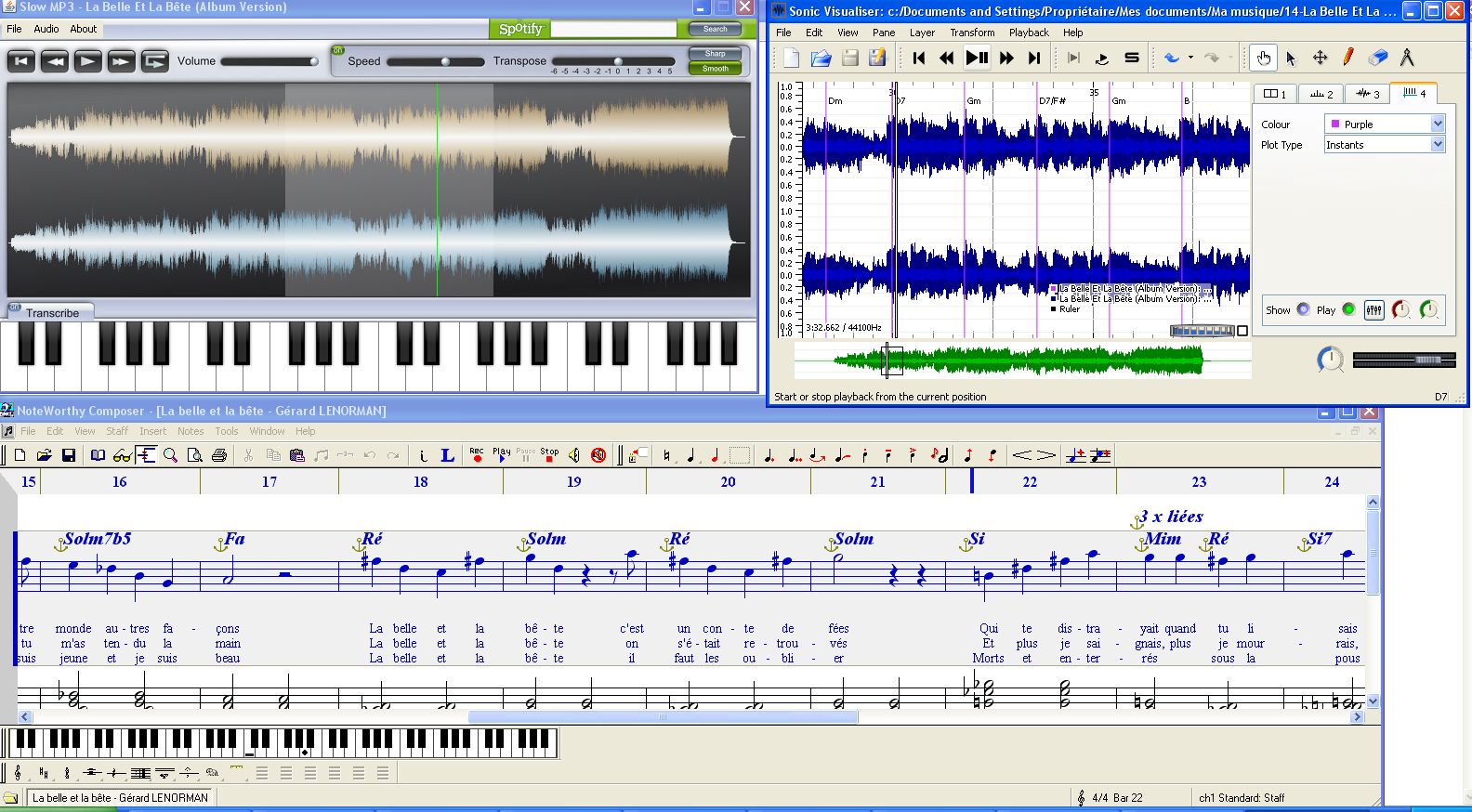The height and width of the screenshot is (812, 1472).
Task: Click NoteWorthy score horizontal scrollbar thumb
Action: [663, 716]
